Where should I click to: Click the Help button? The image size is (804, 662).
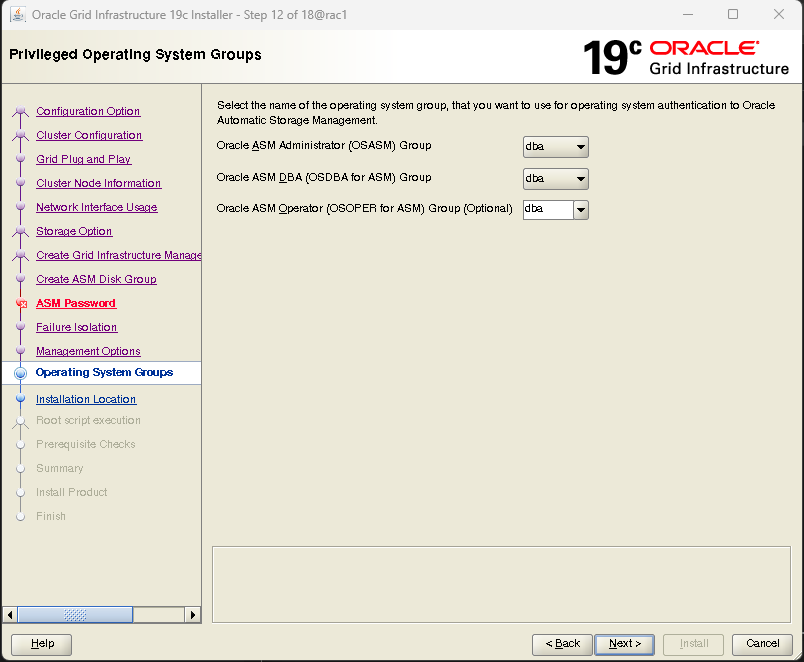click(42, 644)
